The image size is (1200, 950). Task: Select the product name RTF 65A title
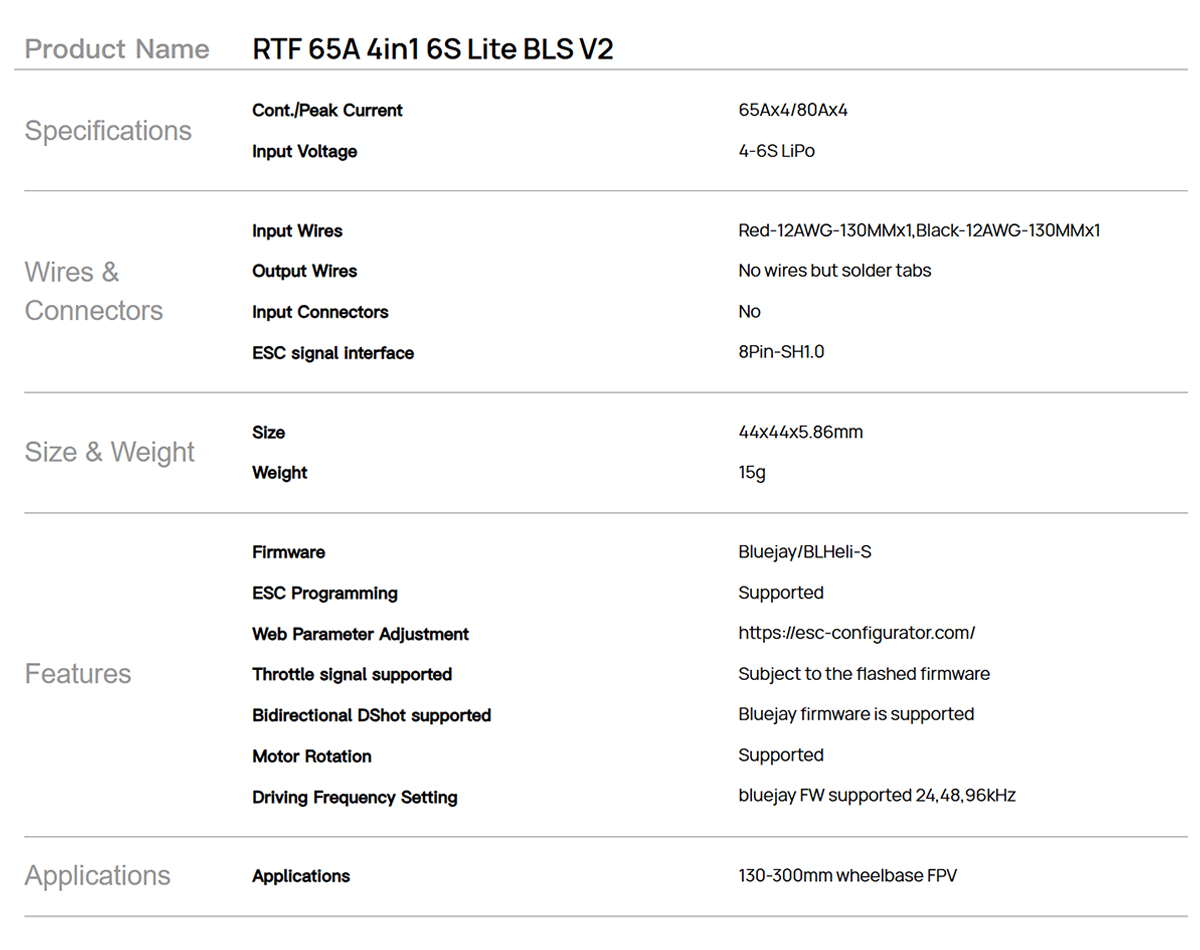point(432,49)
